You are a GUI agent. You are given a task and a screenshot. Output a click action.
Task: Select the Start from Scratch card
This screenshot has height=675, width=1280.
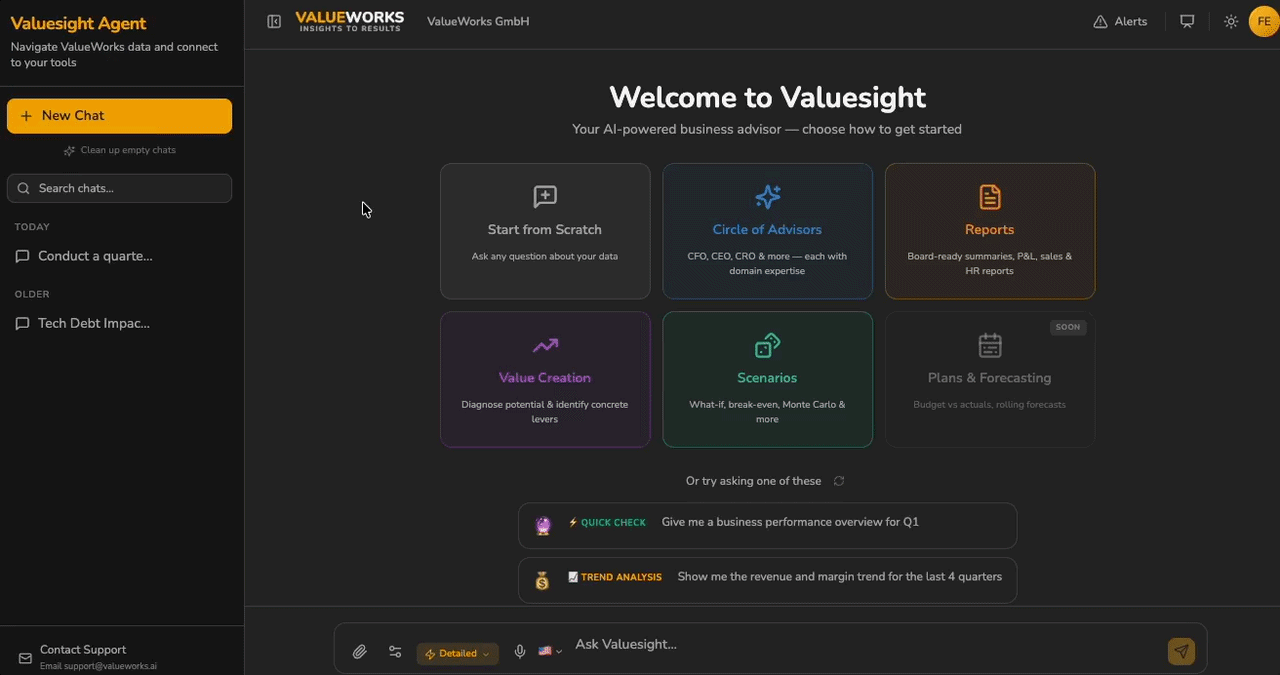point(545,231)
